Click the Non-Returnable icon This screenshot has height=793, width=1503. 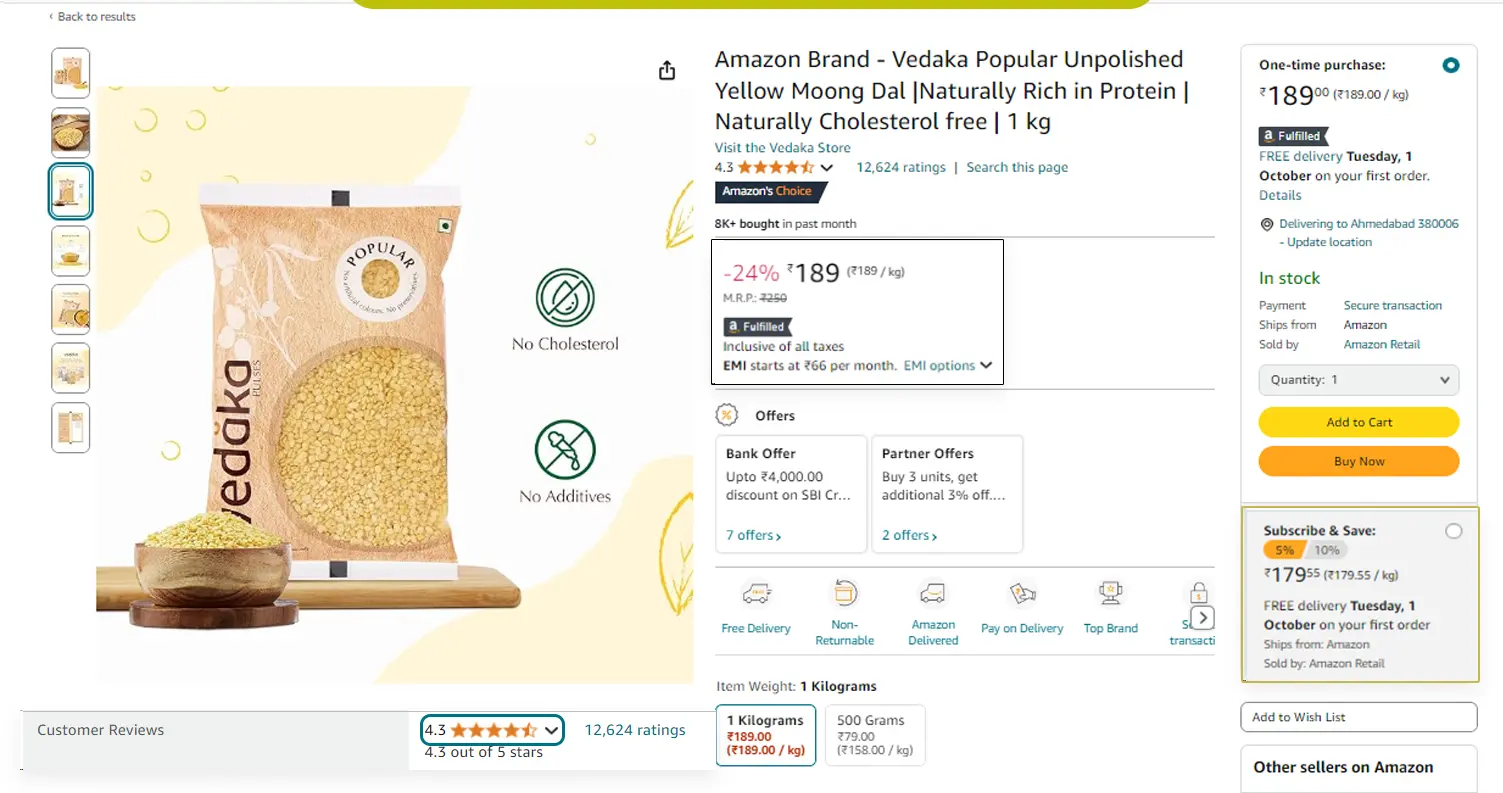coord(845,594)
